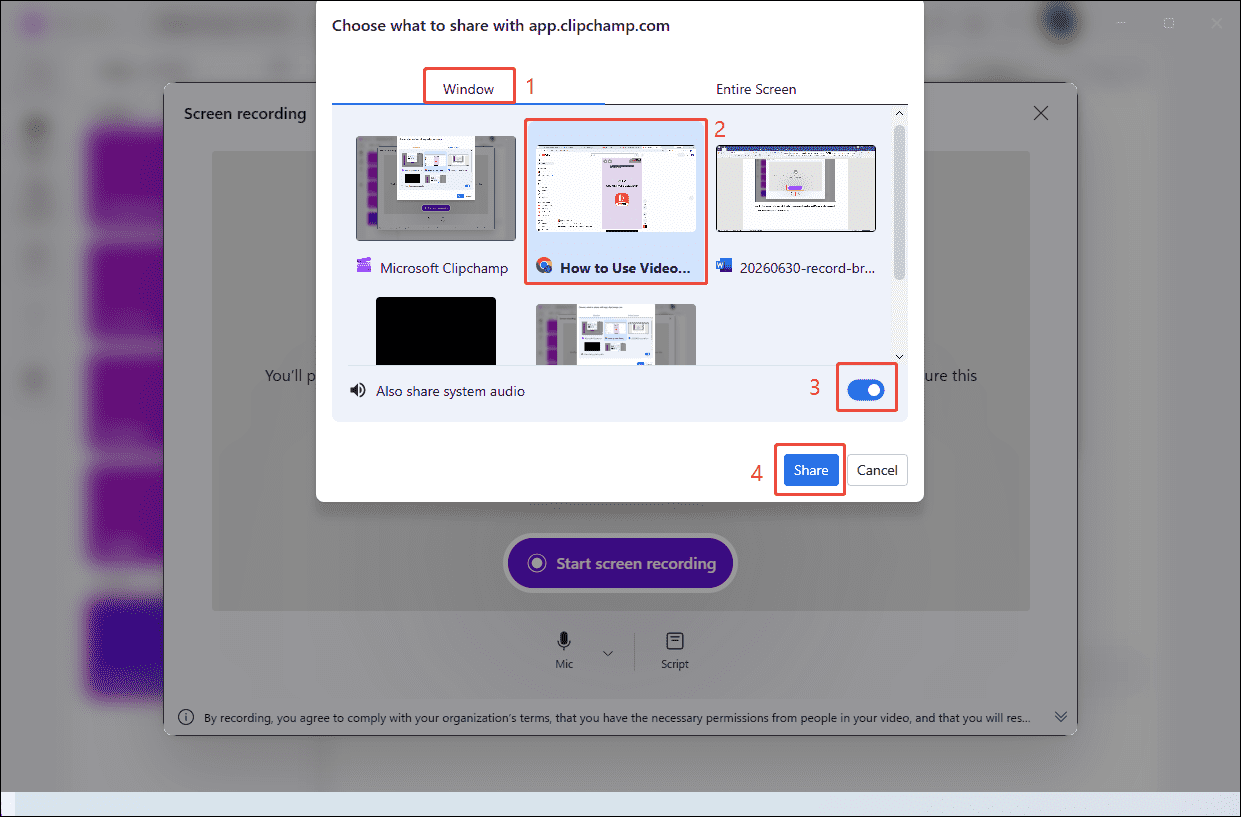Click the Word icon beside 20260630-record
1241x817 pixels.
coord(724,267)
